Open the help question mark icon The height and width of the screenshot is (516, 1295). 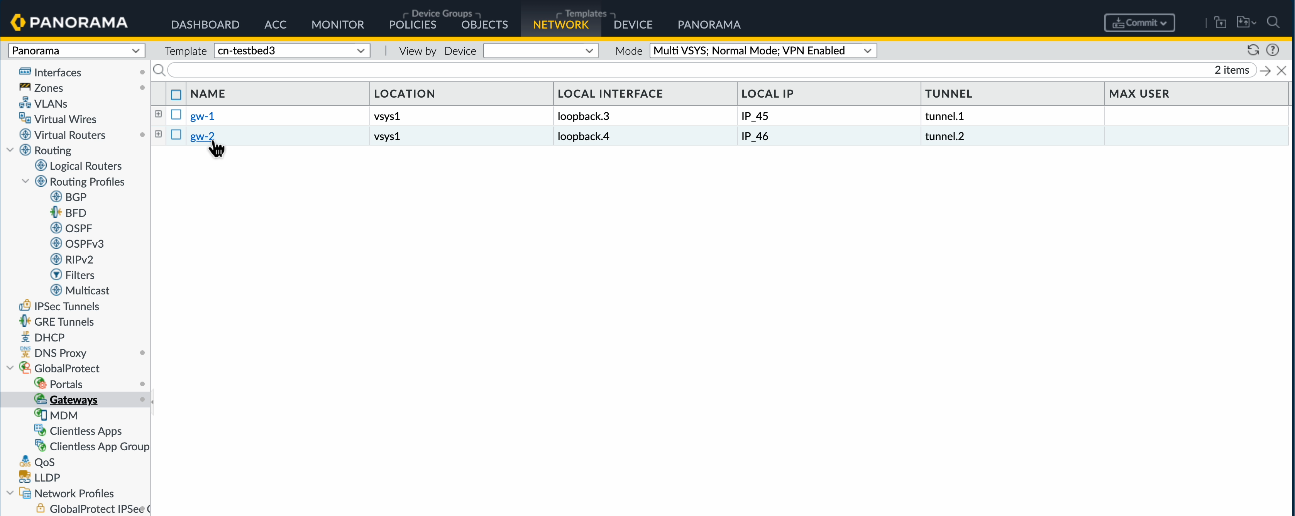[x=1273, y=50]
